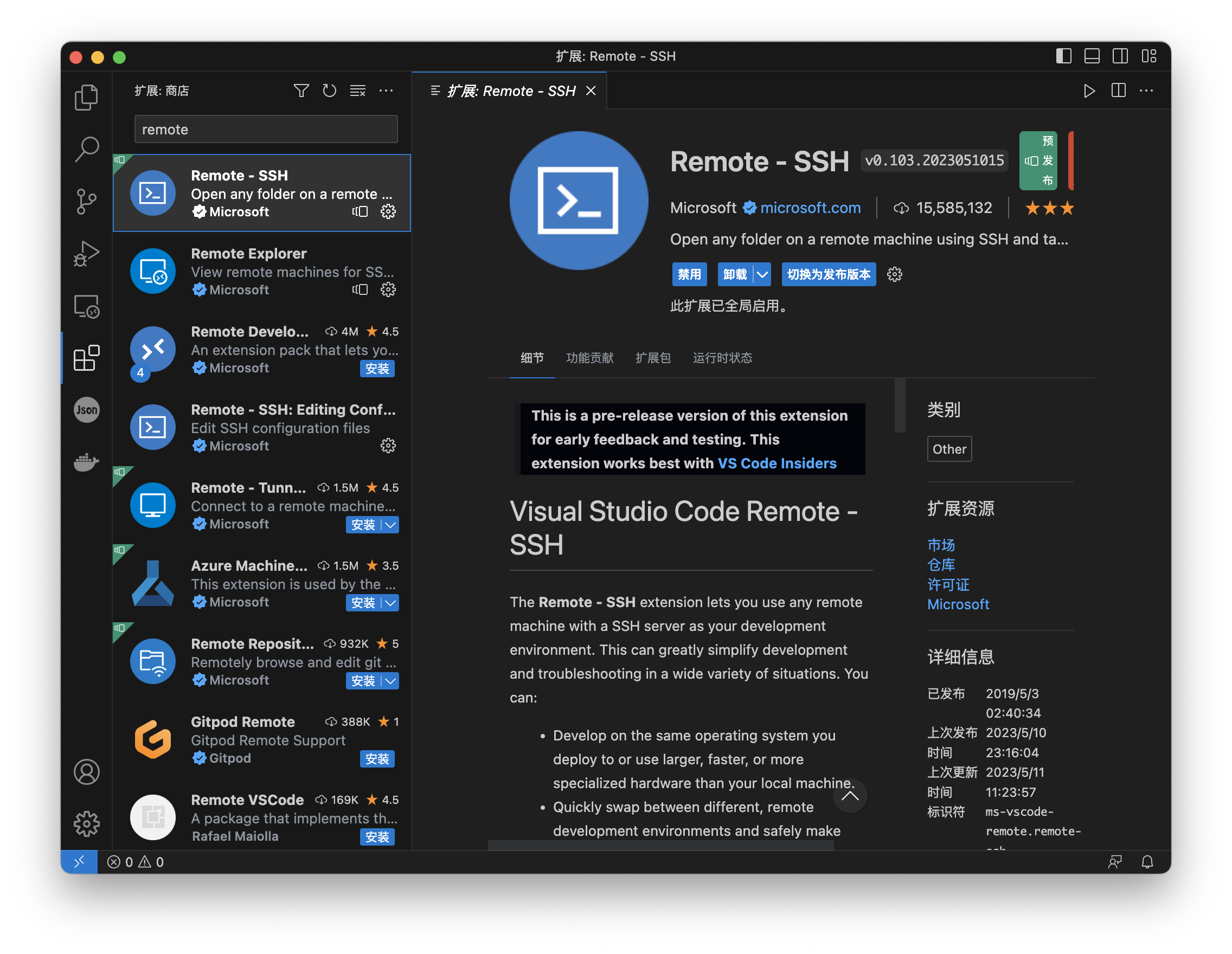
Task: Toggle primary side bar visibility
Action: coord(1063,56)
